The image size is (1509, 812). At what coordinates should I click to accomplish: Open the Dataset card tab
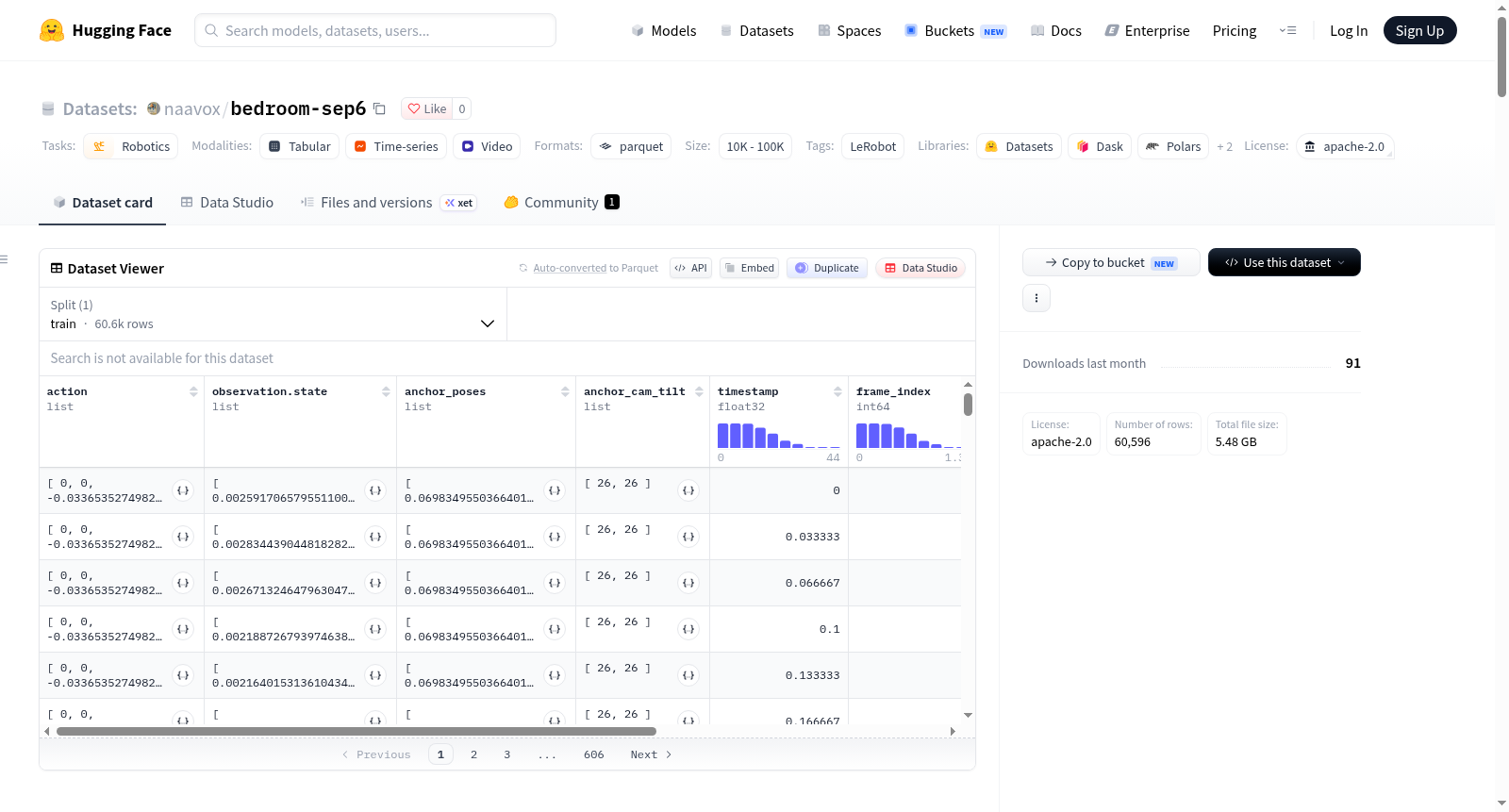pyautogui.click(x=103, y=202)
